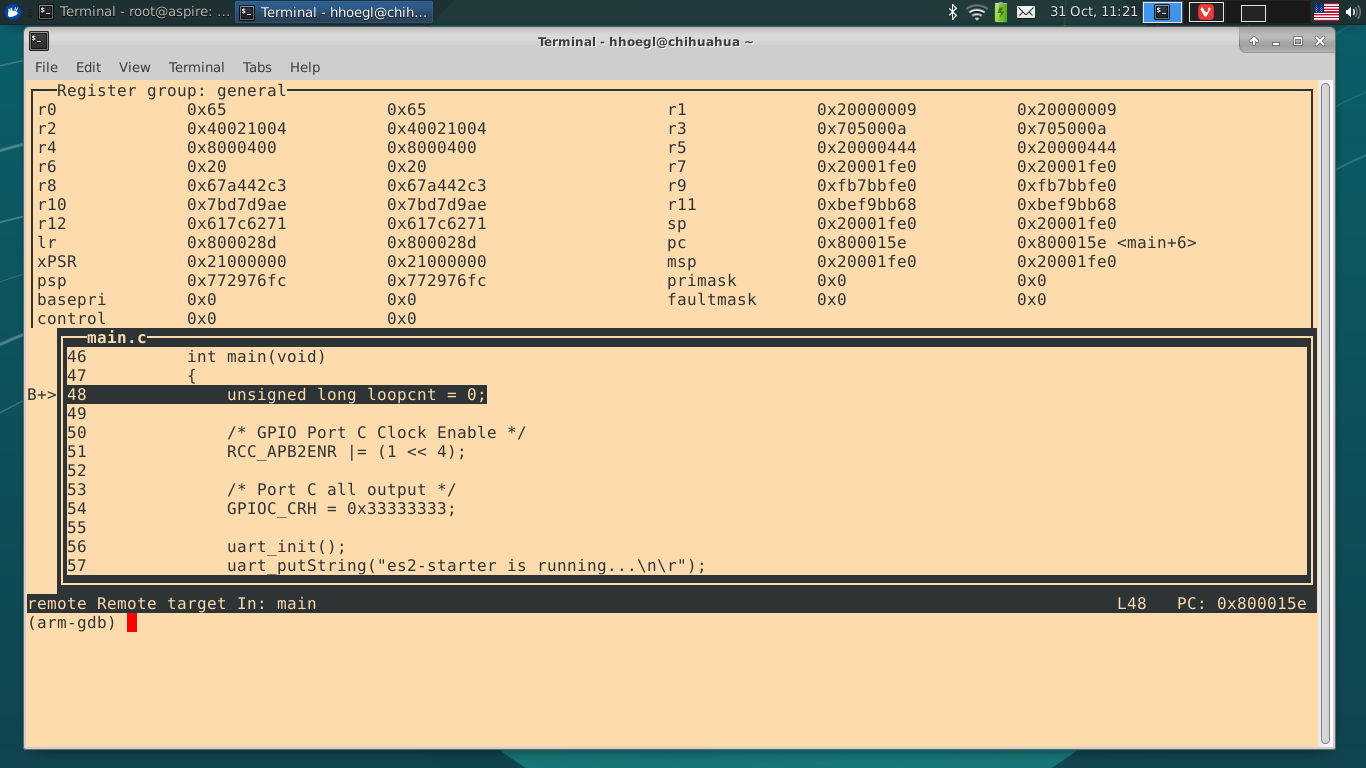Click the terminal window menu icon in titlebar
This screenshot has width=1366, height=768.
[39, 41]
